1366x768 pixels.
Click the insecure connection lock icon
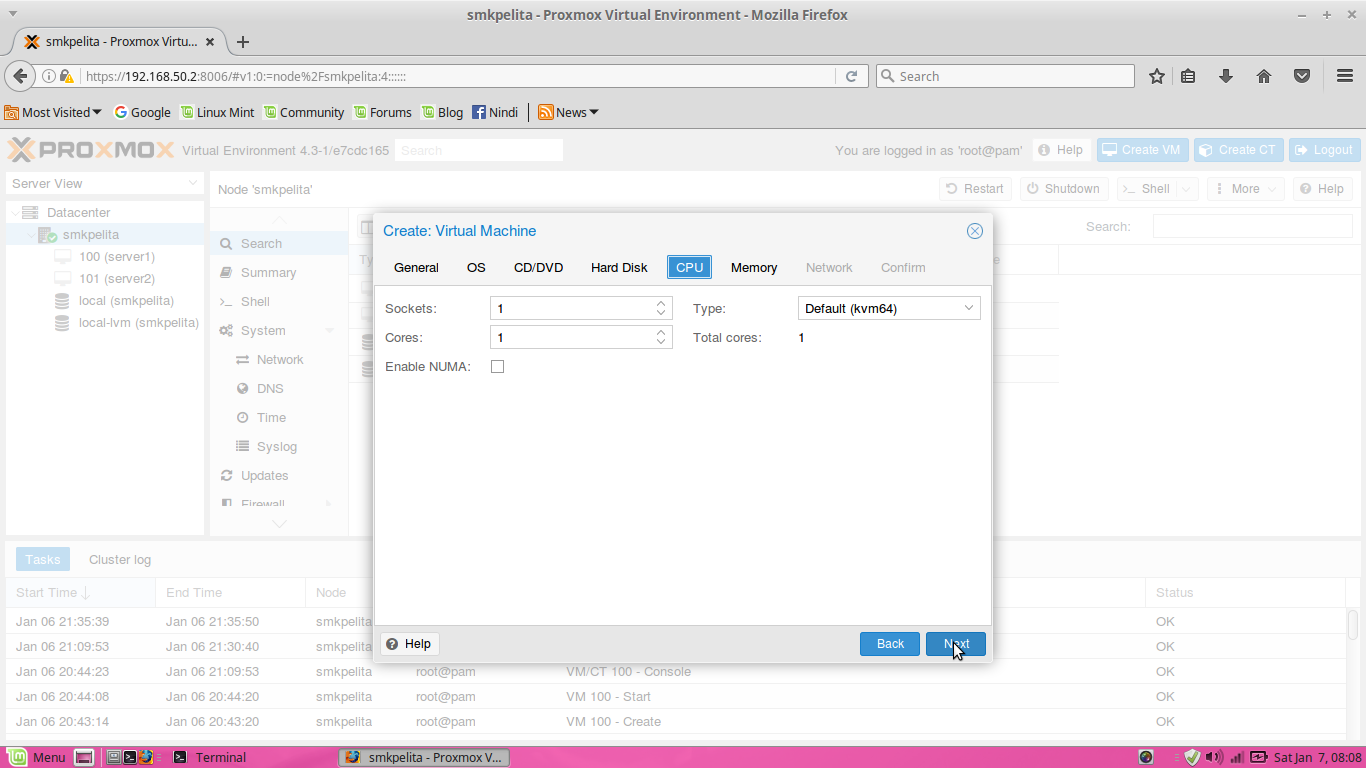tap(66, 76)
